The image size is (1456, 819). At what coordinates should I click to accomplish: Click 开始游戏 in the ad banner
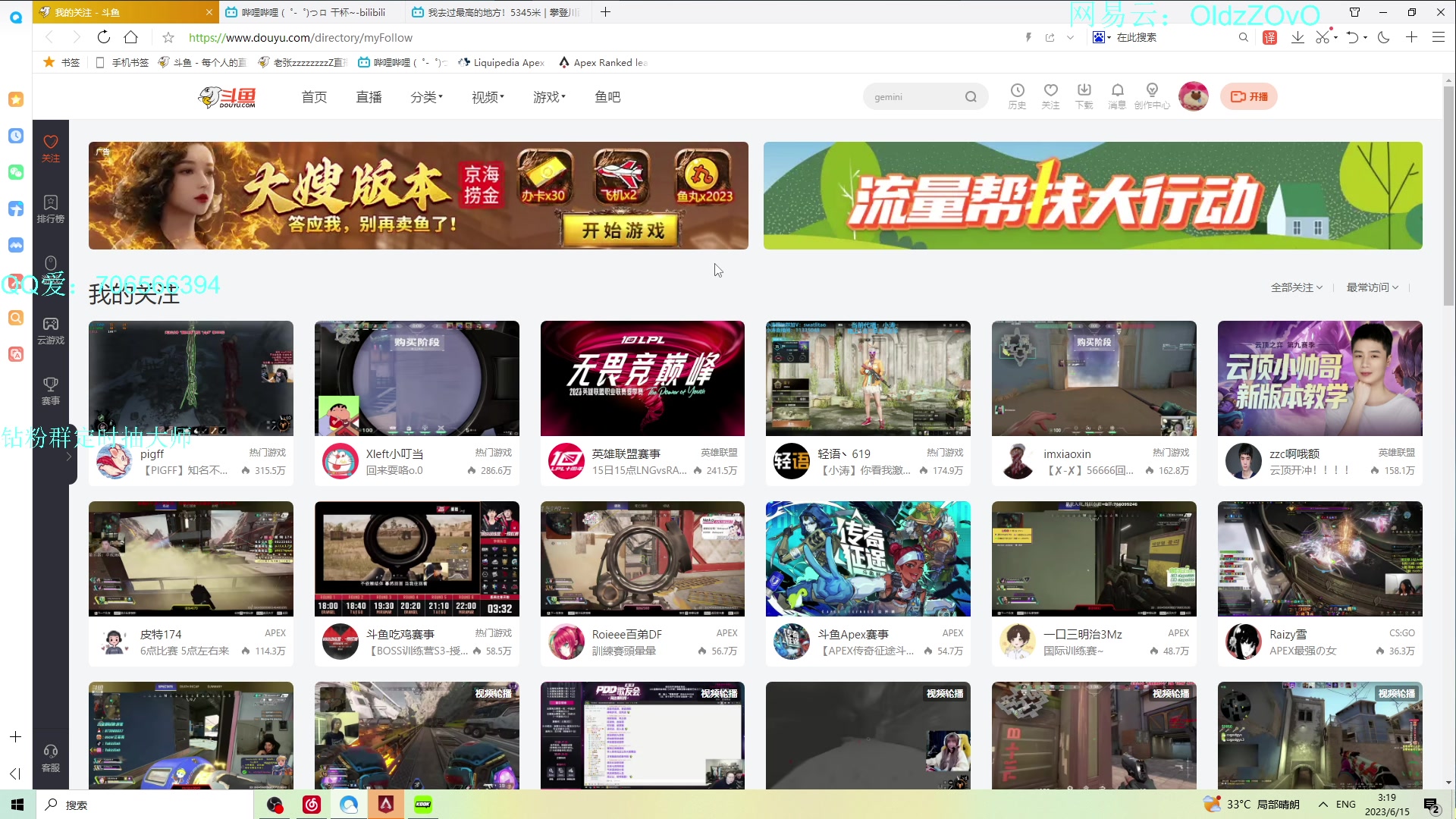tap(622, 230)
